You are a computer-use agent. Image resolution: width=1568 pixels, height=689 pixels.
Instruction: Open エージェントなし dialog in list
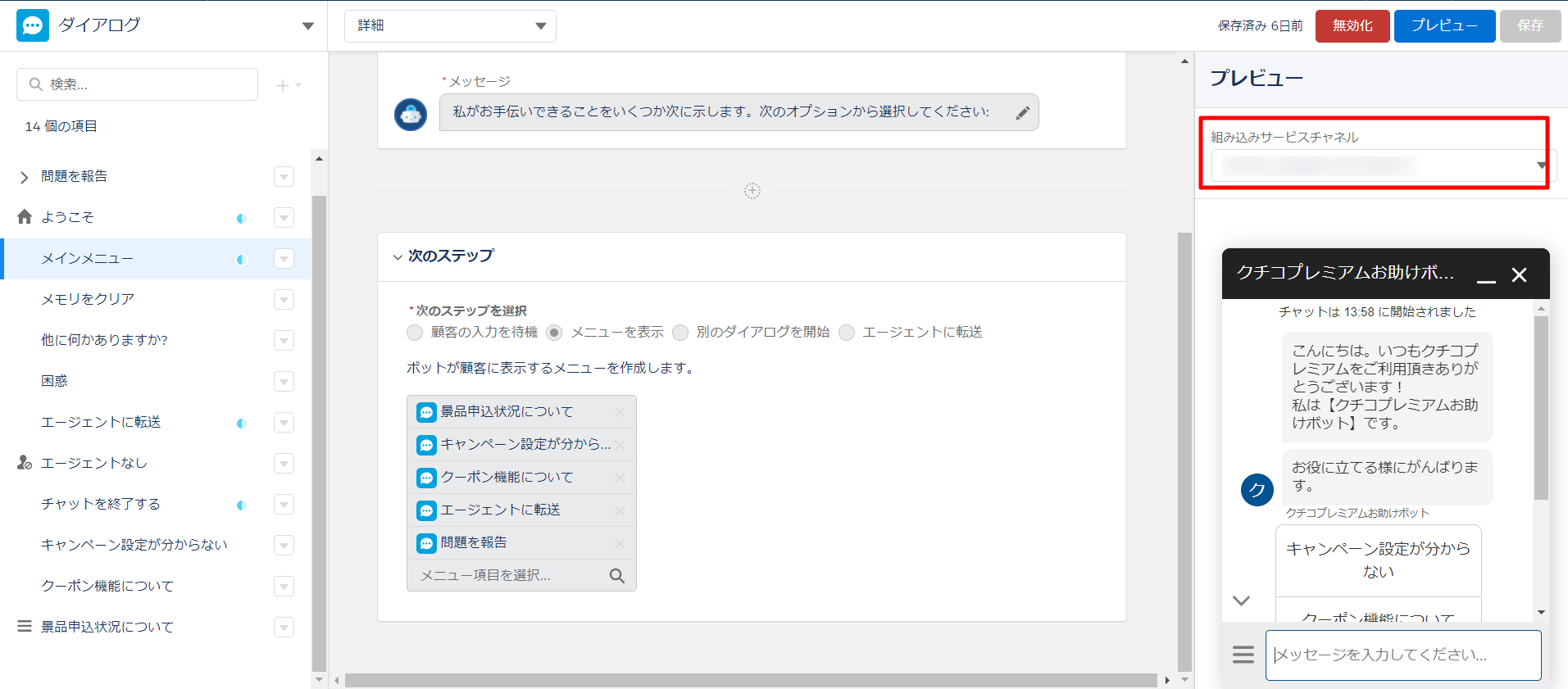(94, 463)
